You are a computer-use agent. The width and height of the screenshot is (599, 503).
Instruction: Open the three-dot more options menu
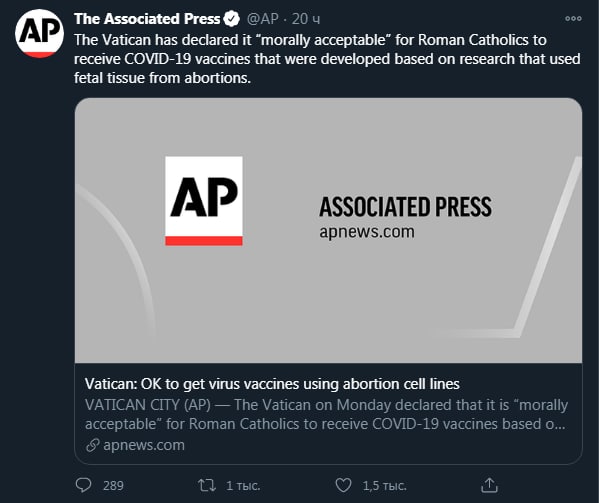[573, 18]
